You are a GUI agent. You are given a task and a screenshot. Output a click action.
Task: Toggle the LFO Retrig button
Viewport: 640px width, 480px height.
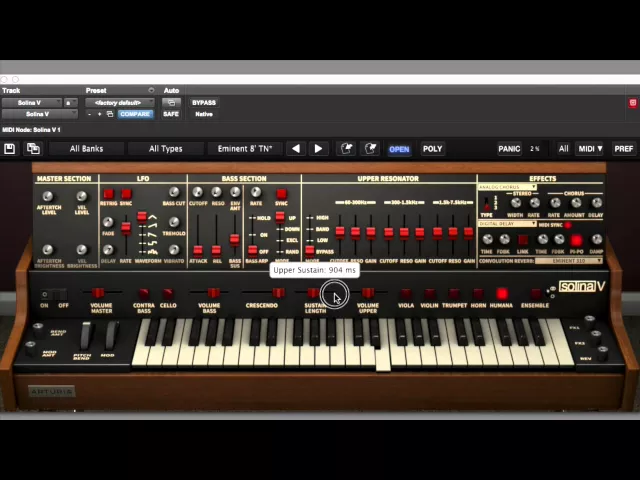click(109, 194)
